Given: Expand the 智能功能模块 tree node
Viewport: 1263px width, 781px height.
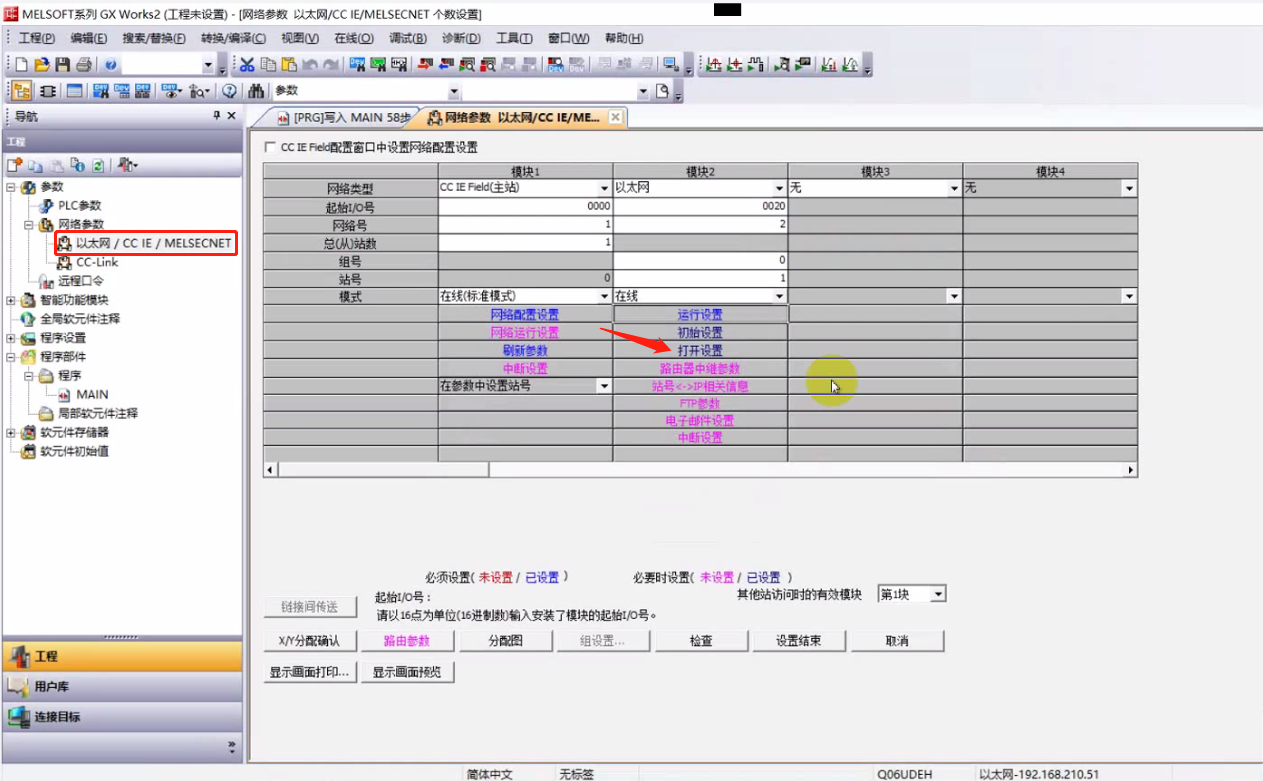Looking at the screenshot, I should (11, 300).
